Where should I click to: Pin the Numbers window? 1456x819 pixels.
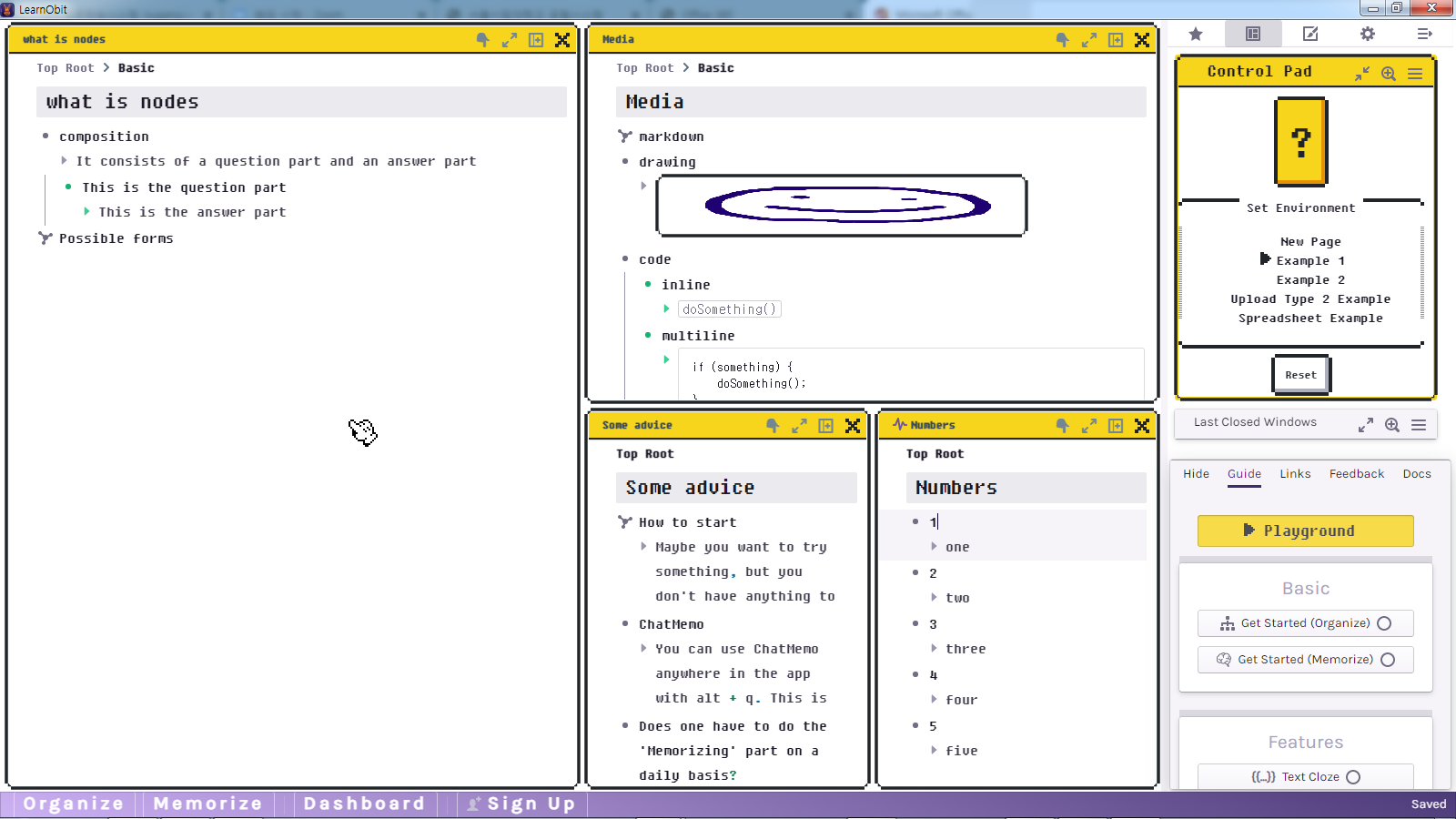[1063, 426]
